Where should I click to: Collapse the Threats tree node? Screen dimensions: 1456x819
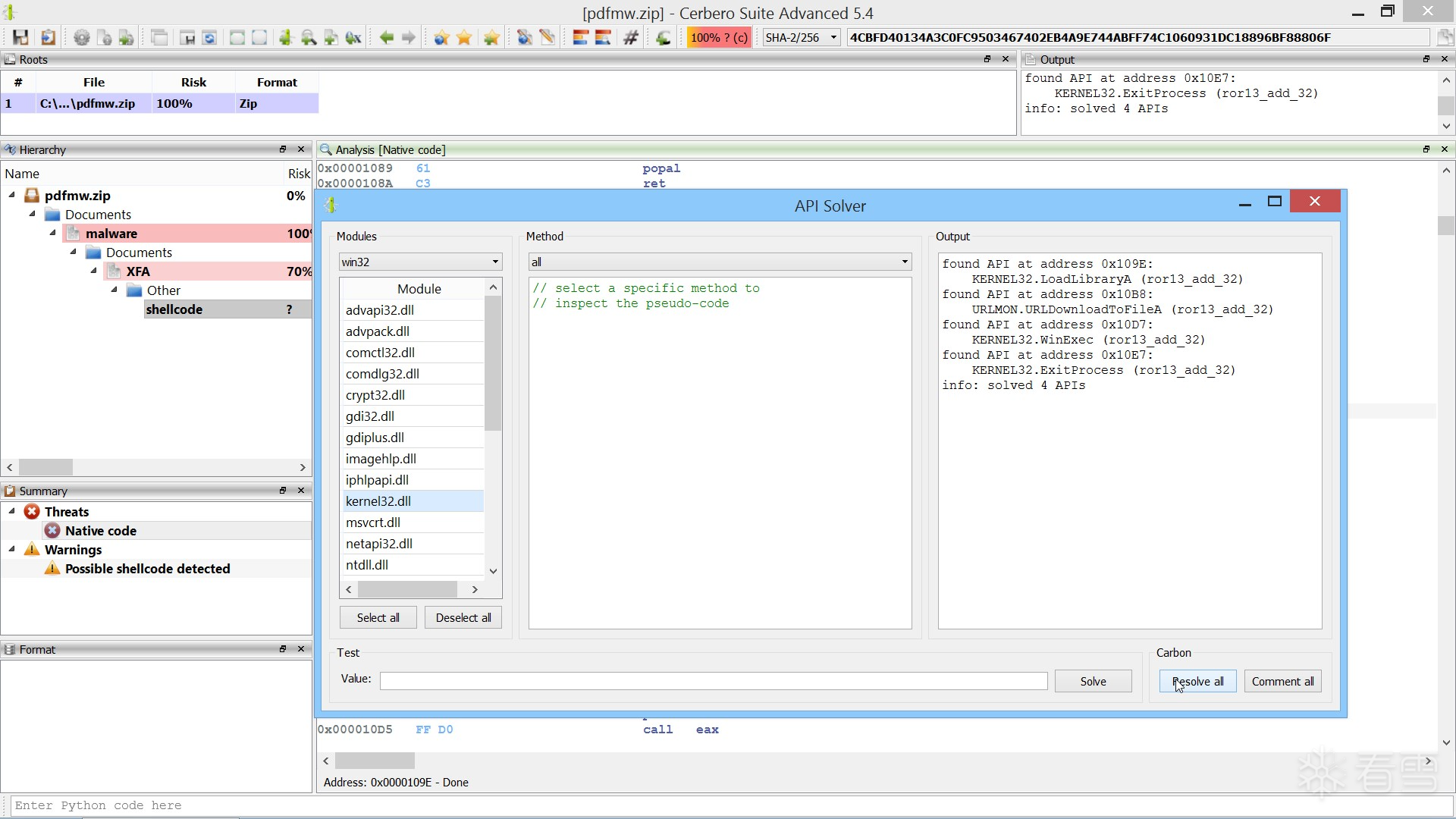point(12,511)
